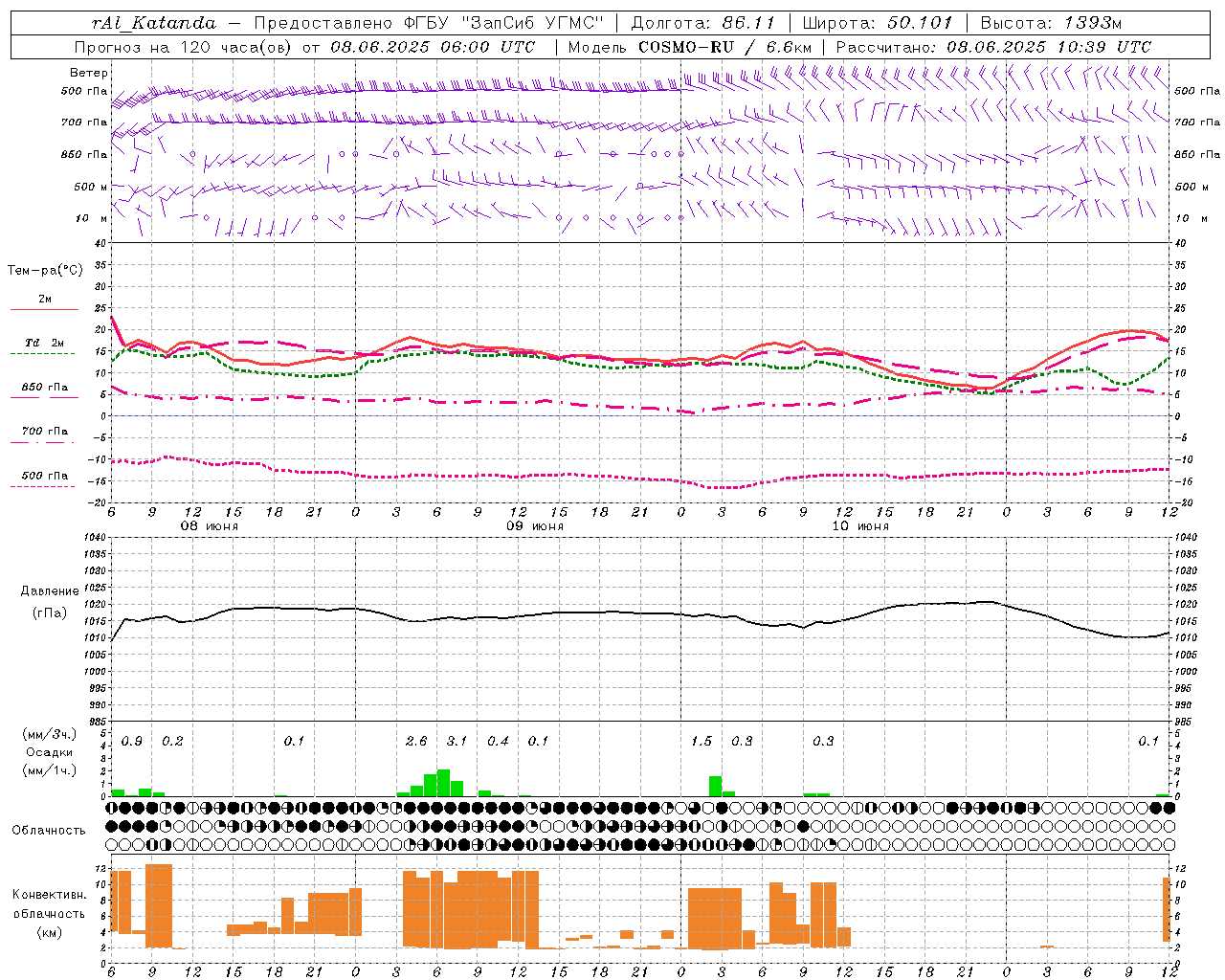Viewport: 1225px width, 980px height.
Task: Click the Осадки precipitation label
Action: tap(50, 752)
